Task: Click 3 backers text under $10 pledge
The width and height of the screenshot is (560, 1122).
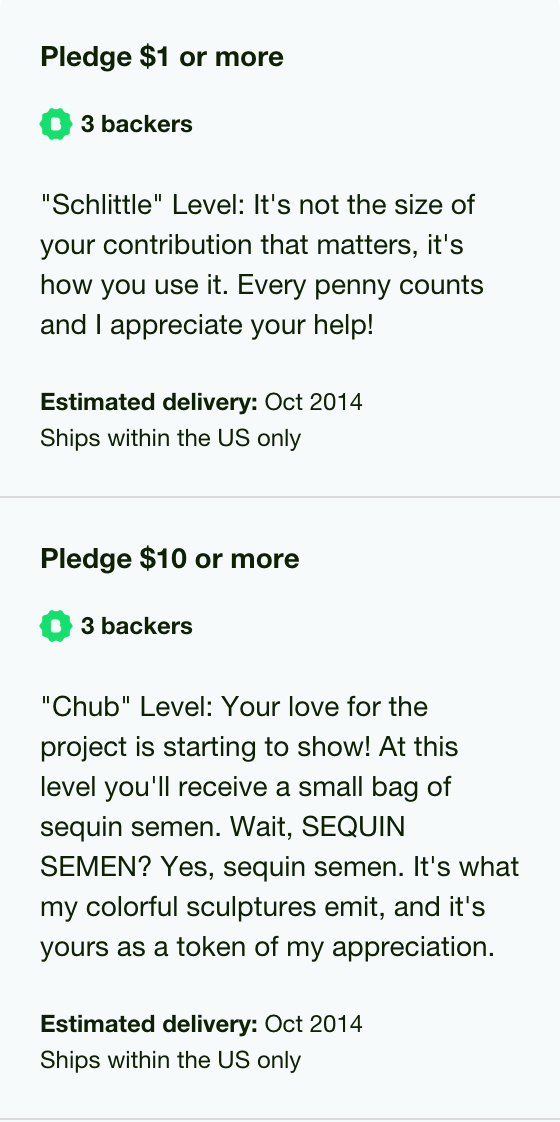Action: (137, 626)
